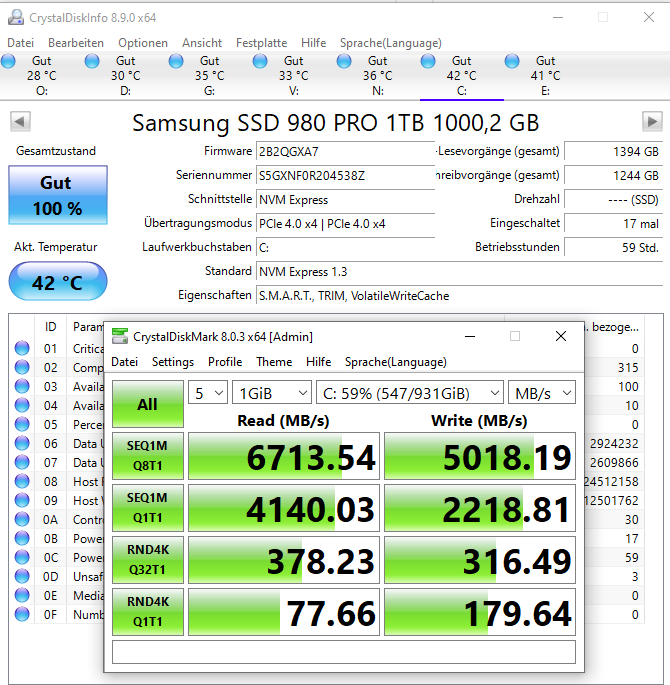Select drive V: status orb
This screenshot has height=685, width=670.
(x=260, y=61)
